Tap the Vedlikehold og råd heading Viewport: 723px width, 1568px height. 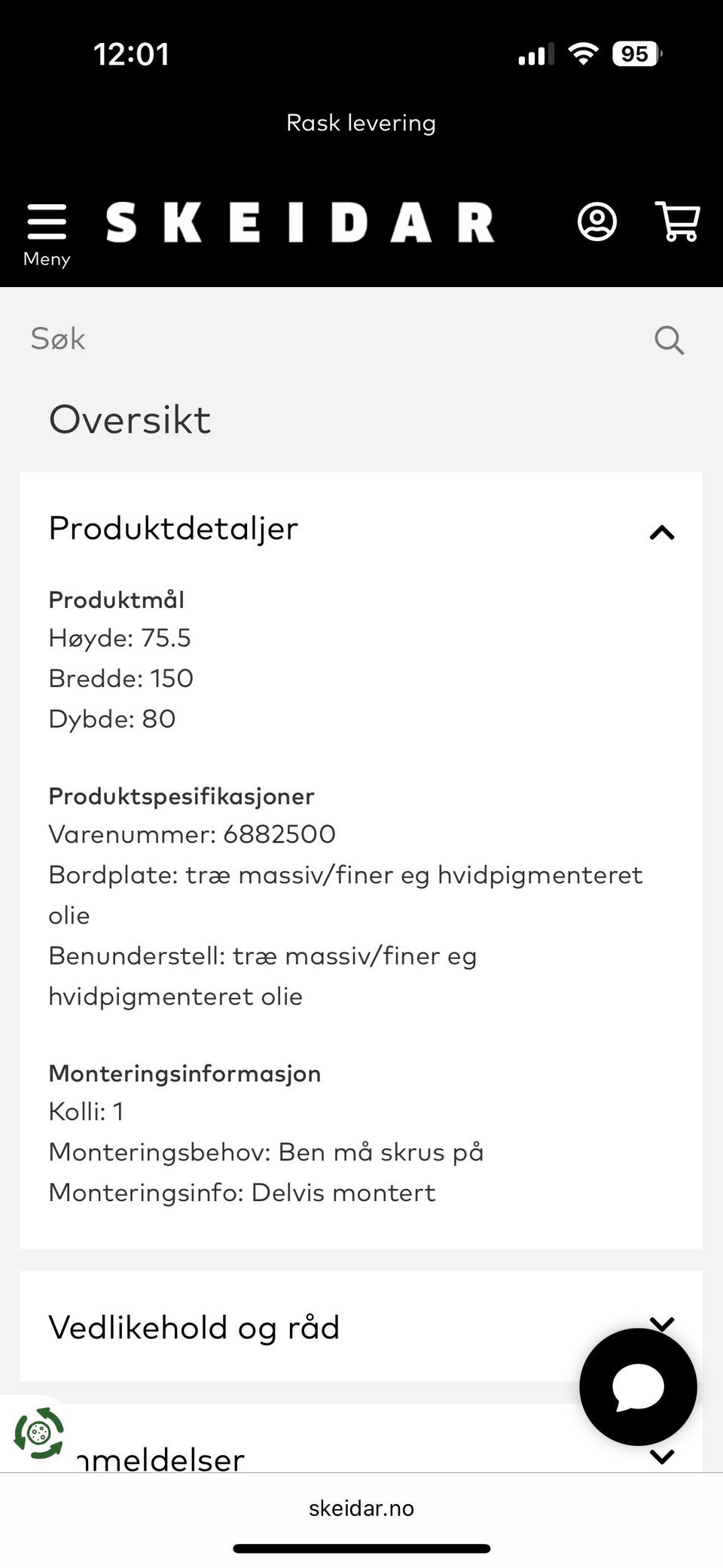[x=194, y=1327]
